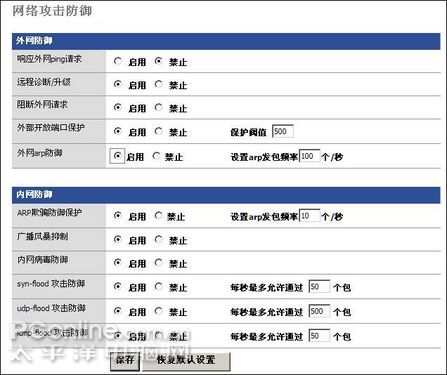Click the 恢复默认设置 button
Viewport: 447px width, 375px height.
(186, 361)
